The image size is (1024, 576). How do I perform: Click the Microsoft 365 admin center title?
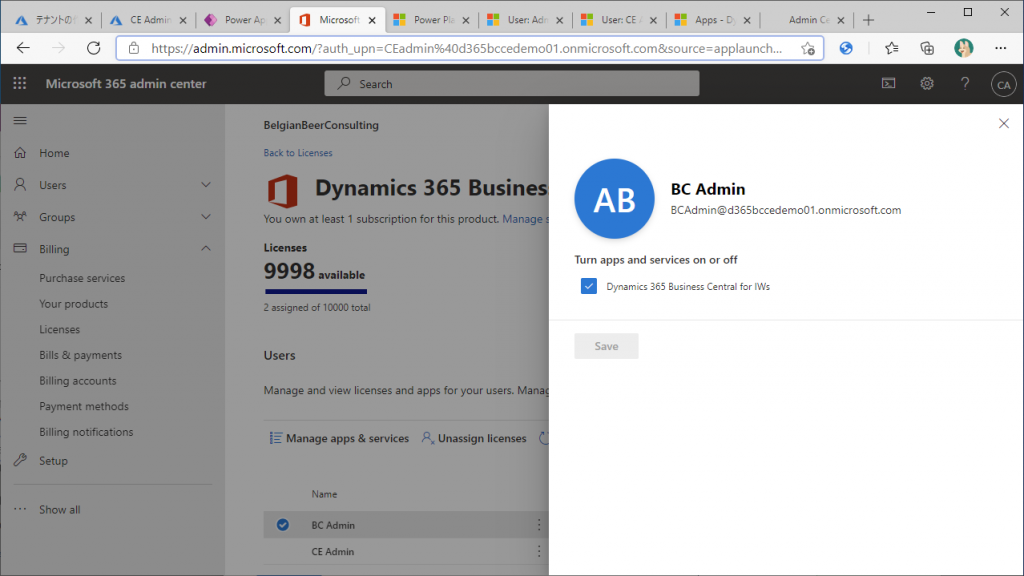(126, 84)
